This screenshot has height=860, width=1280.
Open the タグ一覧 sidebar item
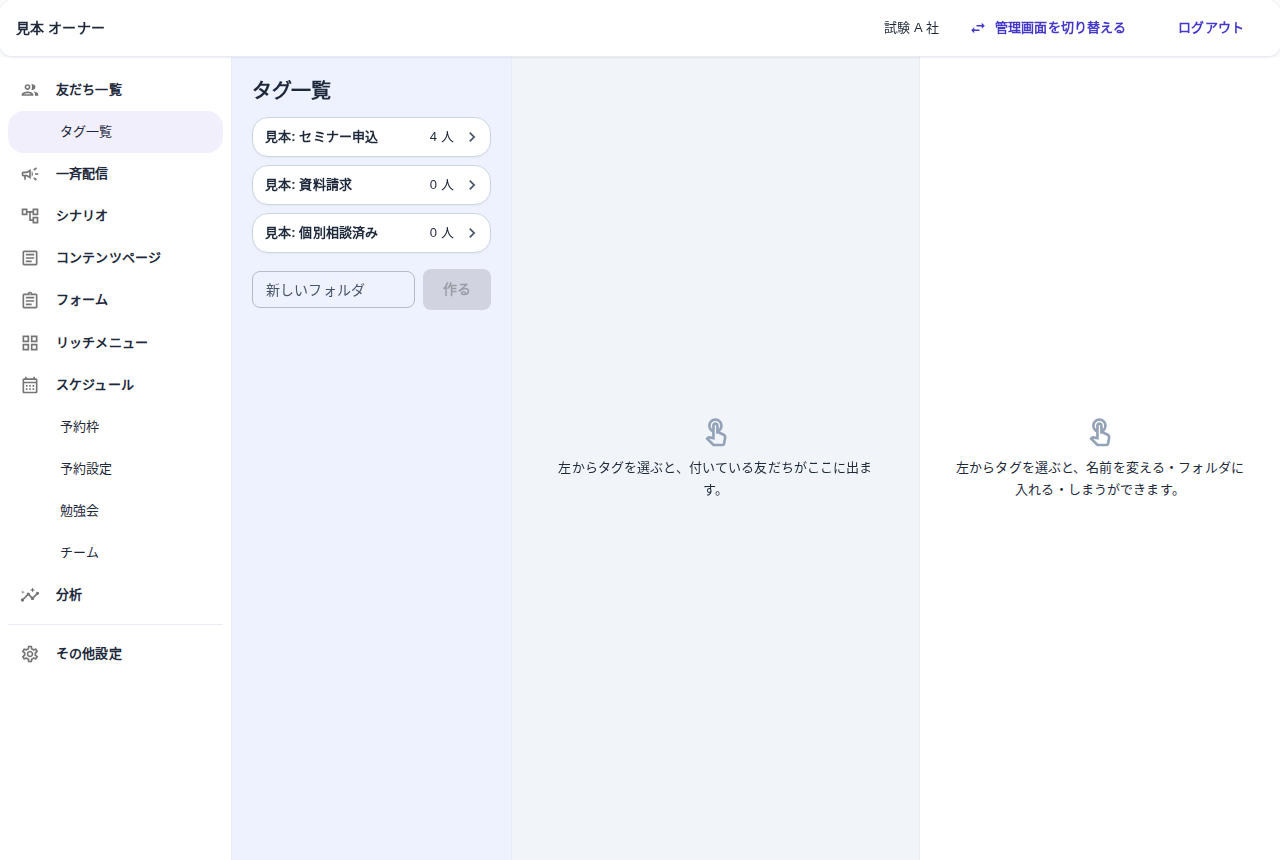[115, 132]
